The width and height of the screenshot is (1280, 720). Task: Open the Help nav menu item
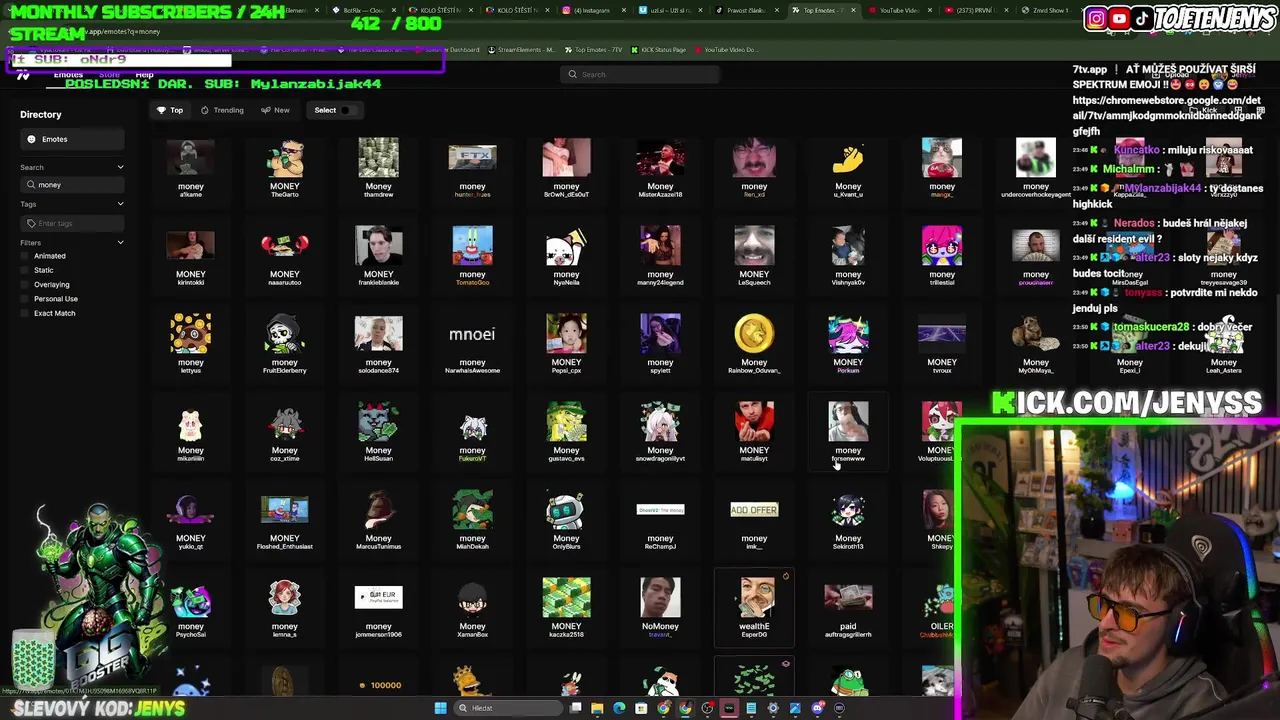pos(144,75)
